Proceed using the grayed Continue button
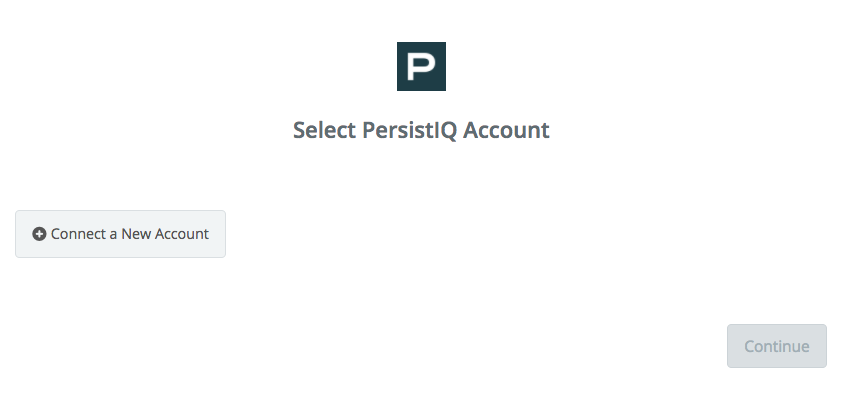This screenshot has width=841, height=406. (x=777, y=346)
